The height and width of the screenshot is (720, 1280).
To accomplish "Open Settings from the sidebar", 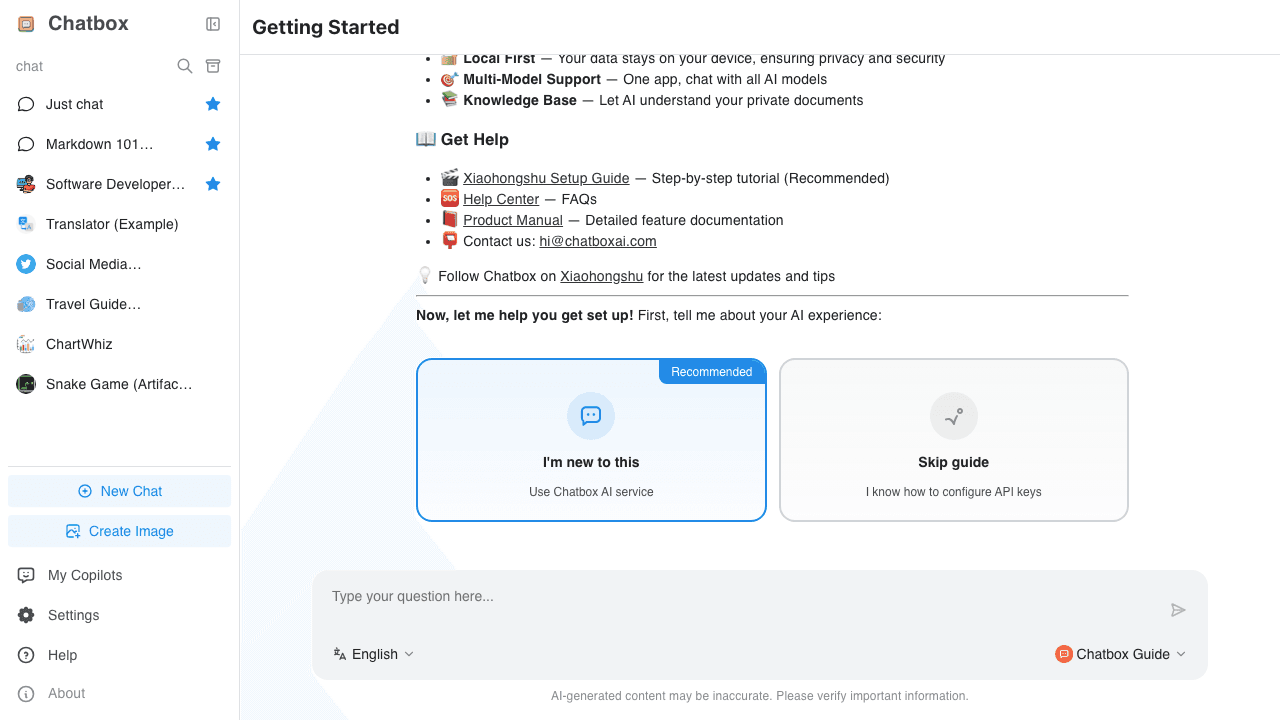I will pos(73,615).
